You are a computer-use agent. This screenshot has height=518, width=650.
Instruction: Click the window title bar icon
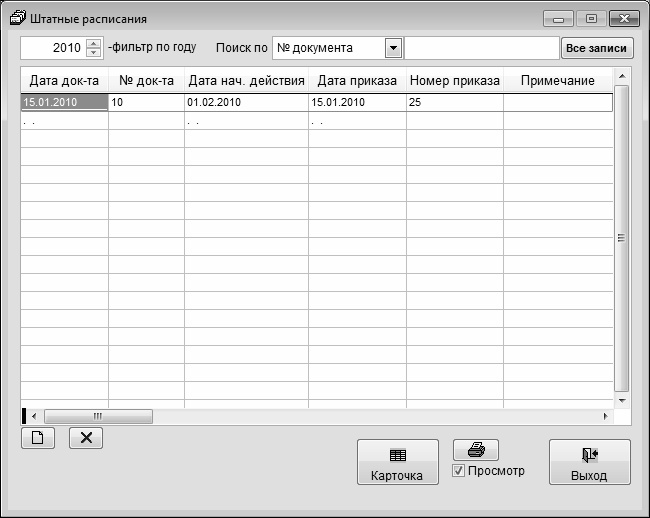(x=17, y=18)
